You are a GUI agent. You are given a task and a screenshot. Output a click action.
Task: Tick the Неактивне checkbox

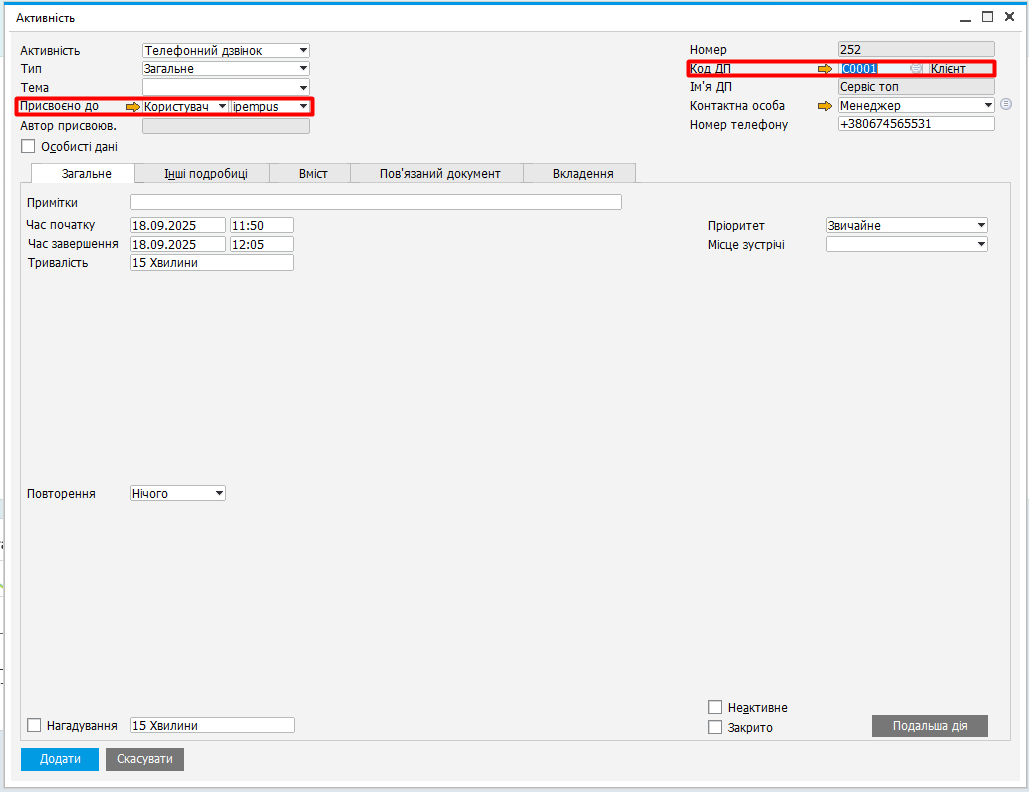[715, 708]
